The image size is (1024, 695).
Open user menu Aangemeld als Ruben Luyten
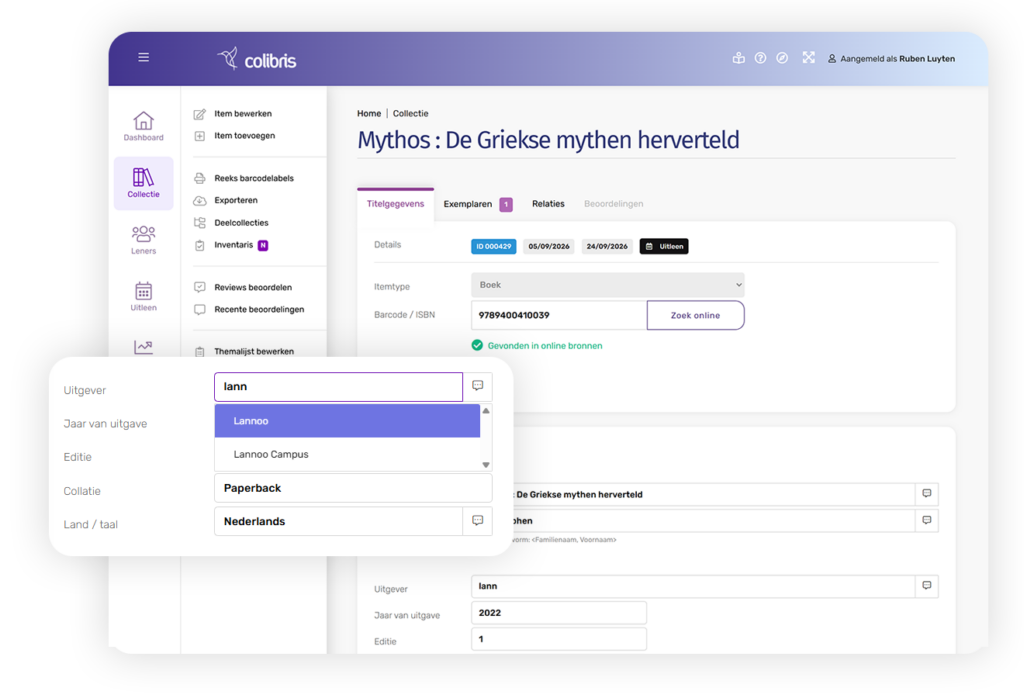(891, 59)
